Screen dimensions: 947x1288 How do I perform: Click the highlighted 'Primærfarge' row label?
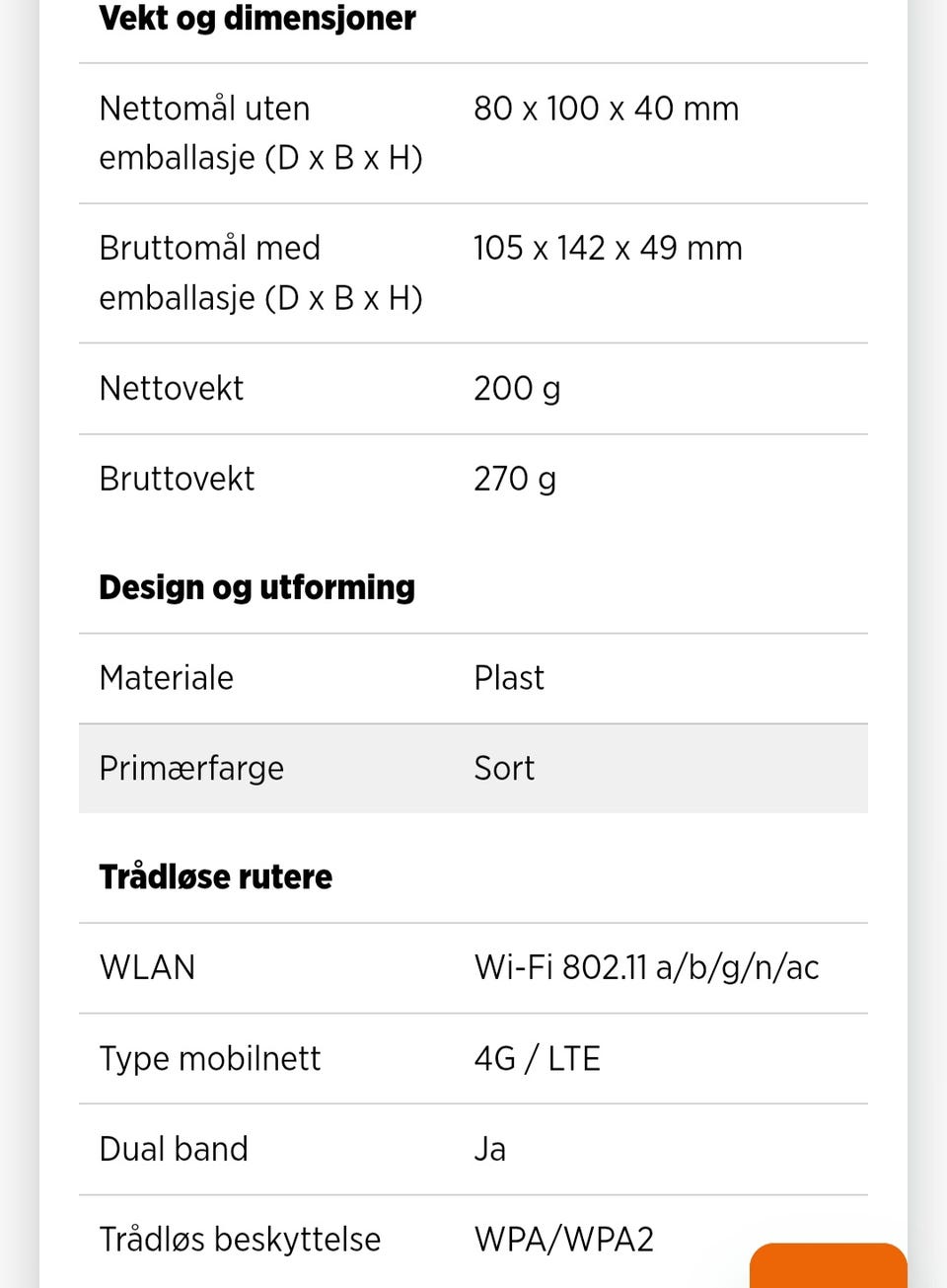[x=191, y=769]
